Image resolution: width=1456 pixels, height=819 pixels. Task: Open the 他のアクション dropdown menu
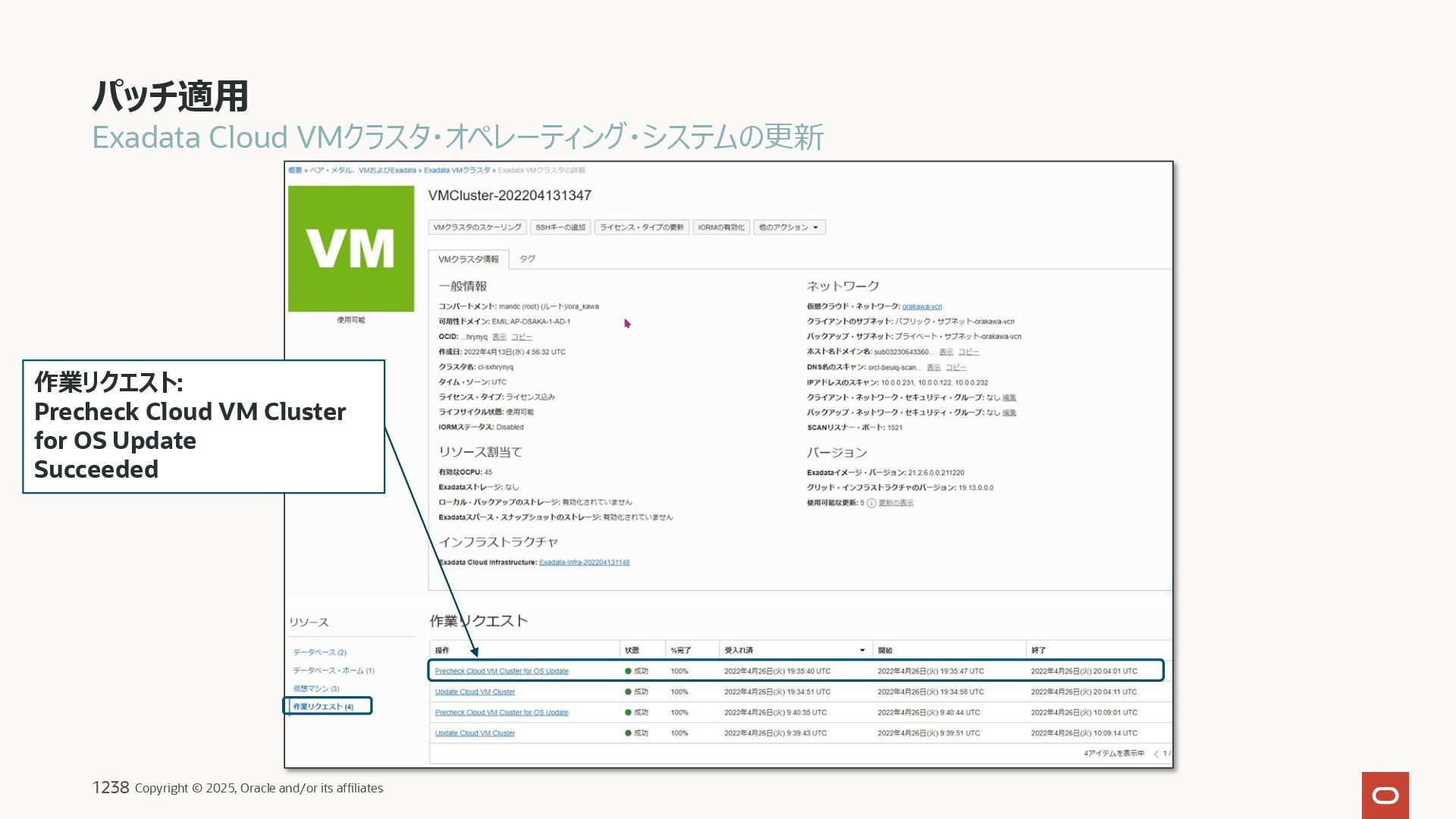(x=789, y=227)
